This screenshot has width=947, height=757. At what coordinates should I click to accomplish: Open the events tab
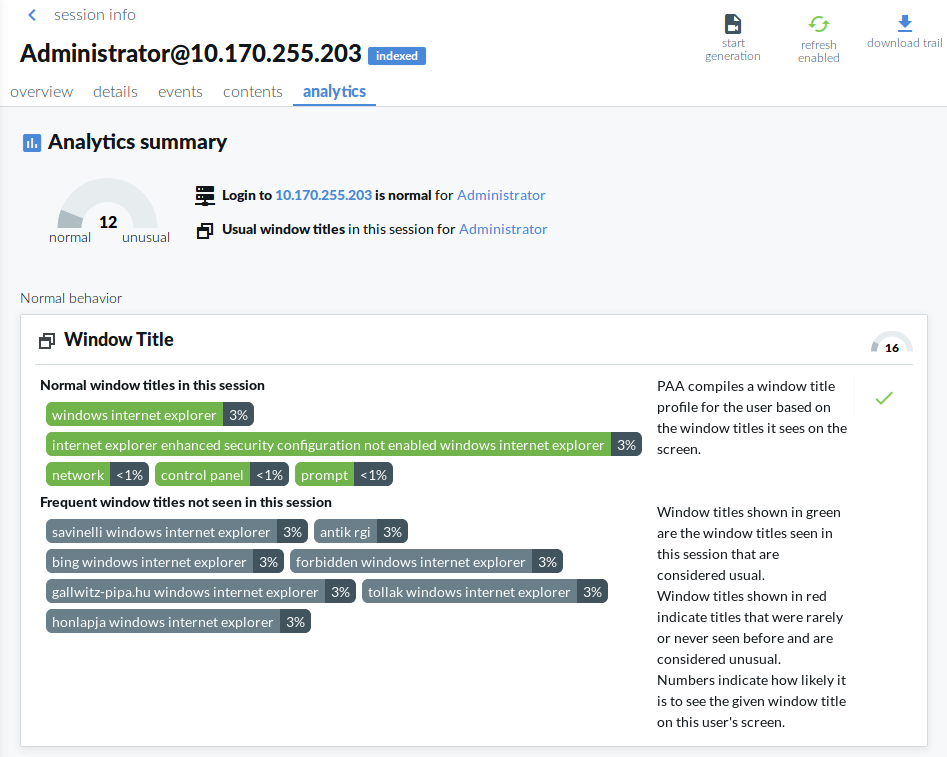click(x=180, y=91)
